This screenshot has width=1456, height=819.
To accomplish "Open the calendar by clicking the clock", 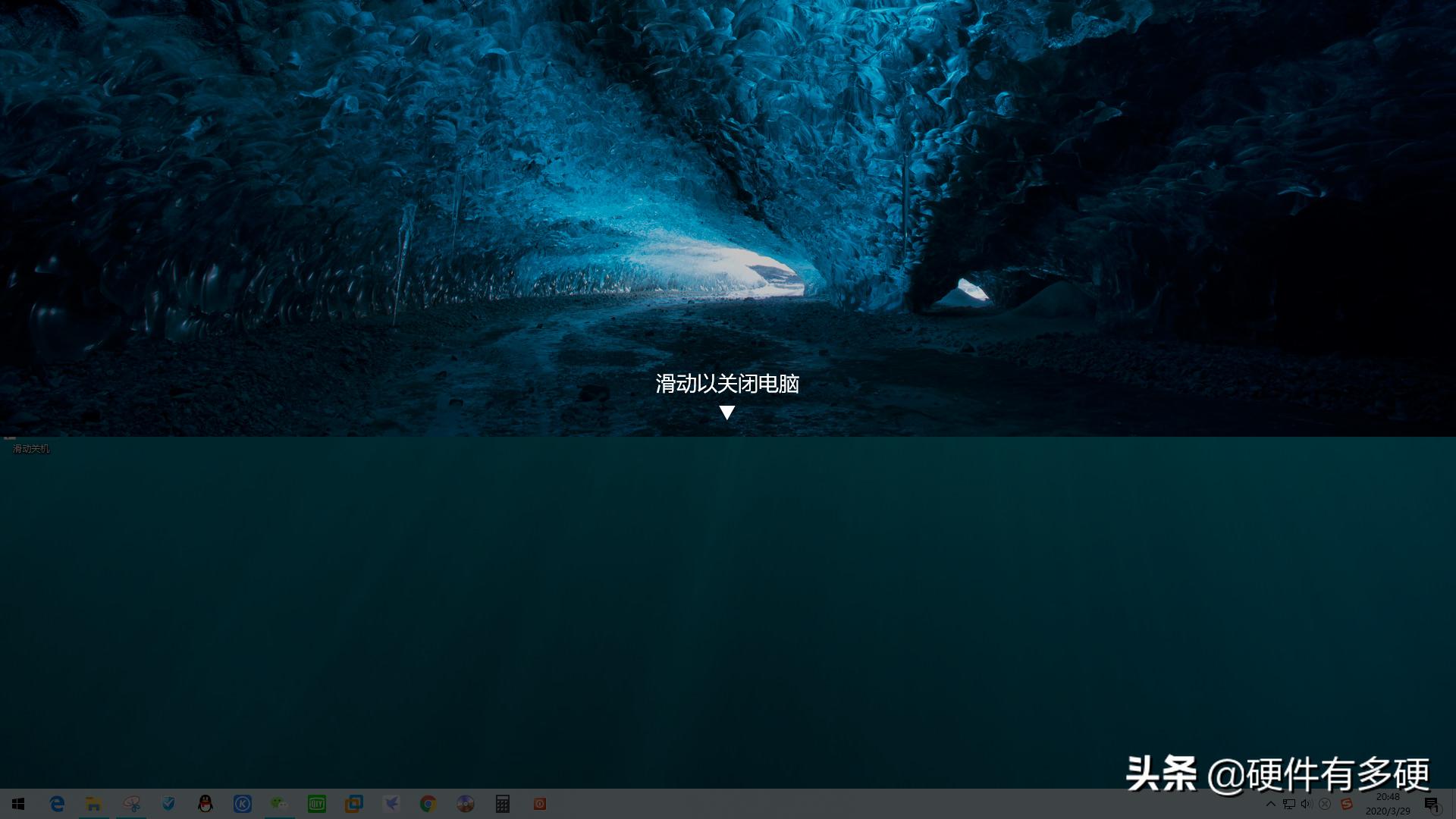I will (1388, 804).
